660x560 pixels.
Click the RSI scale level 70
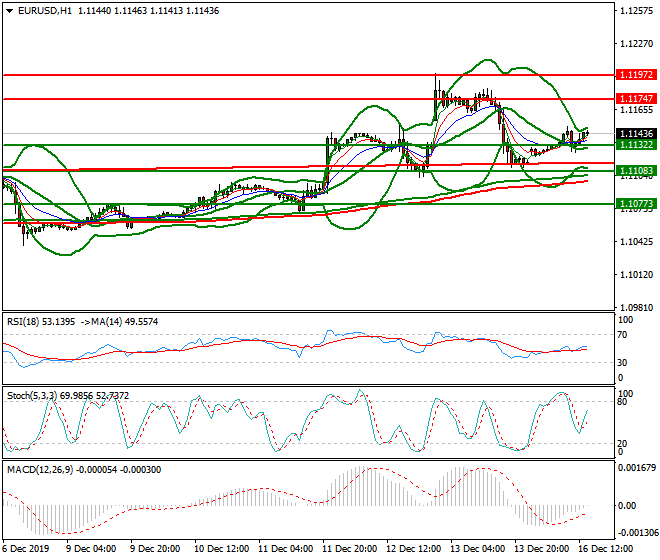[622, 335]
